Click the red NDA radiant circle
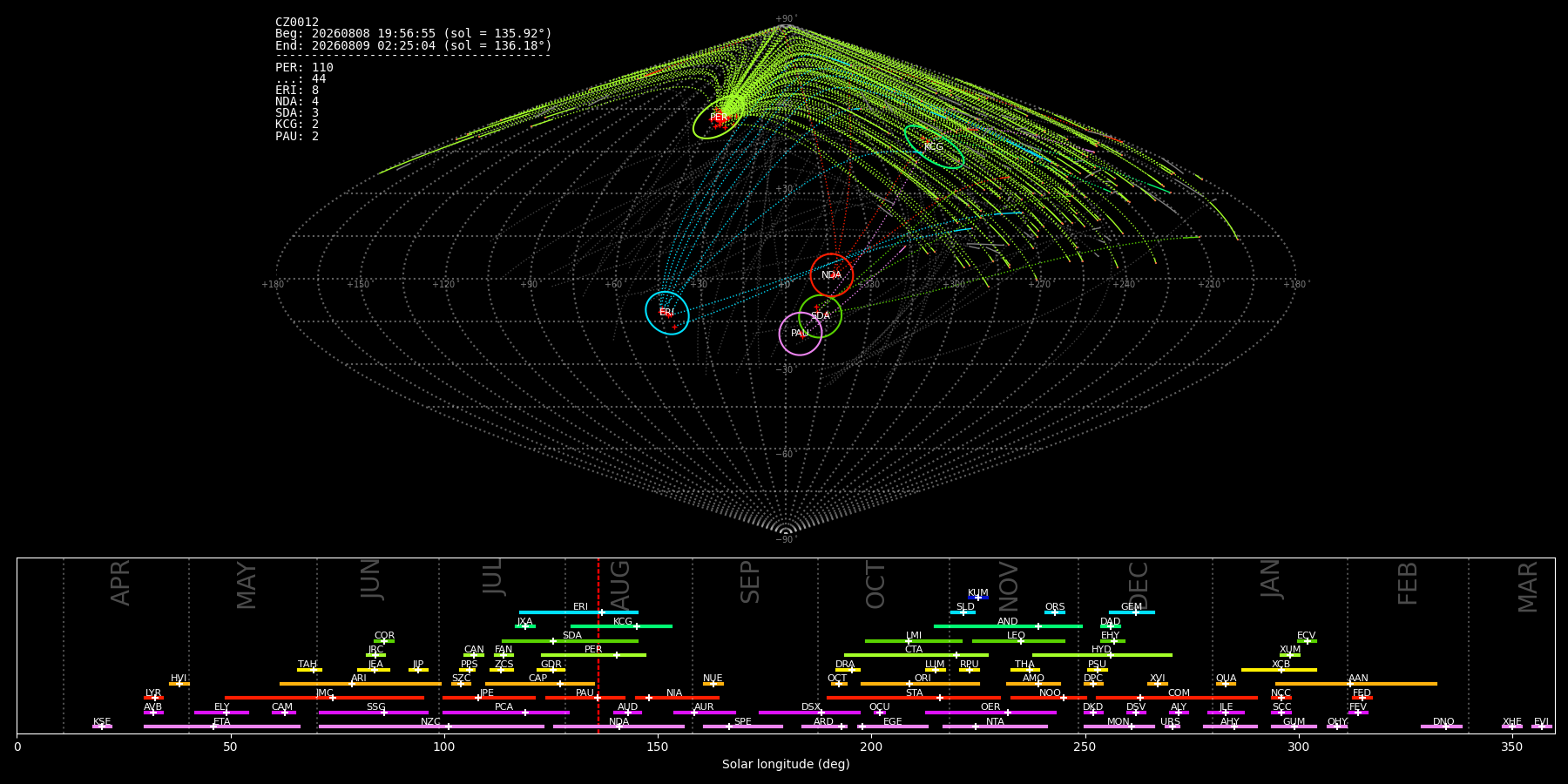The height and width of the screenshot is (784, 1568). coord(832,275)
